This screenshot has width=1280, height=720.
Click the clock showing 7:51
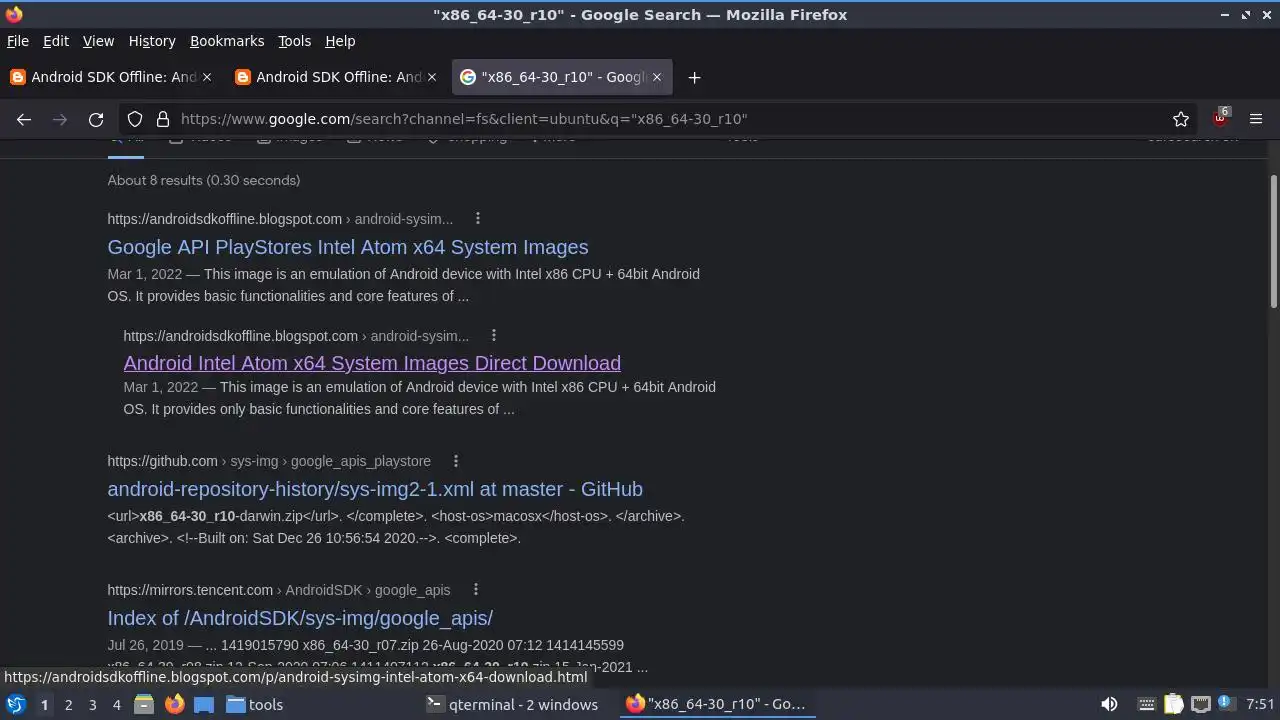coord(1260,705)
